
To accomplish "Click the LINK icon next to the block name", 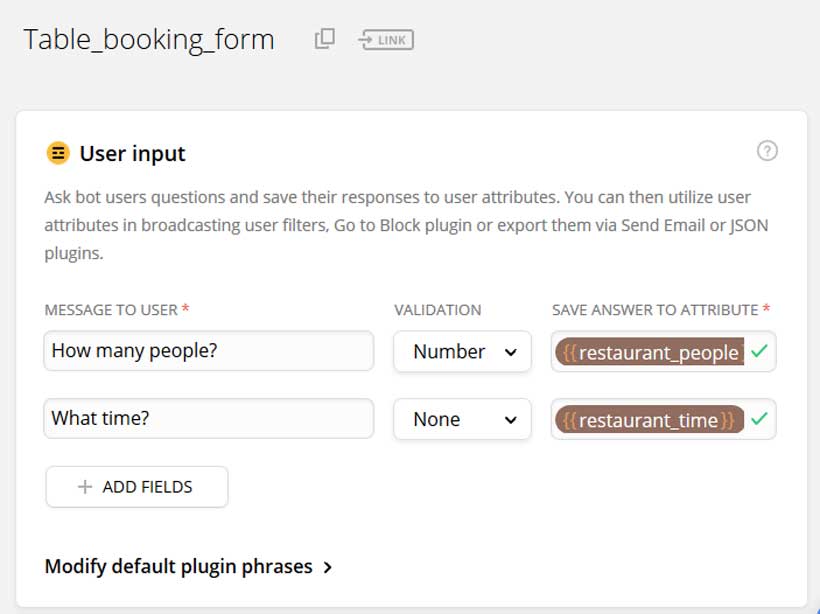I will (386, 40).
